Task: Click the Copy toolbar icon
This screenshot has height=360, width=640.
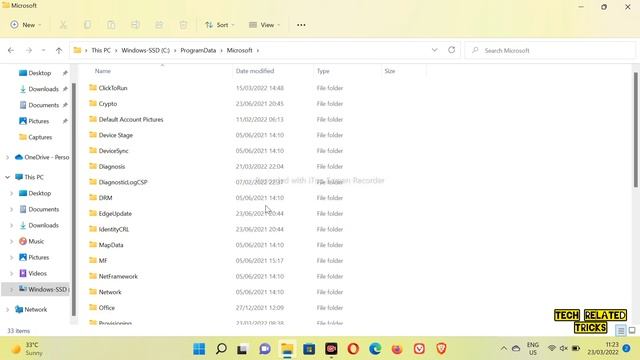Action: coord(87,25)
